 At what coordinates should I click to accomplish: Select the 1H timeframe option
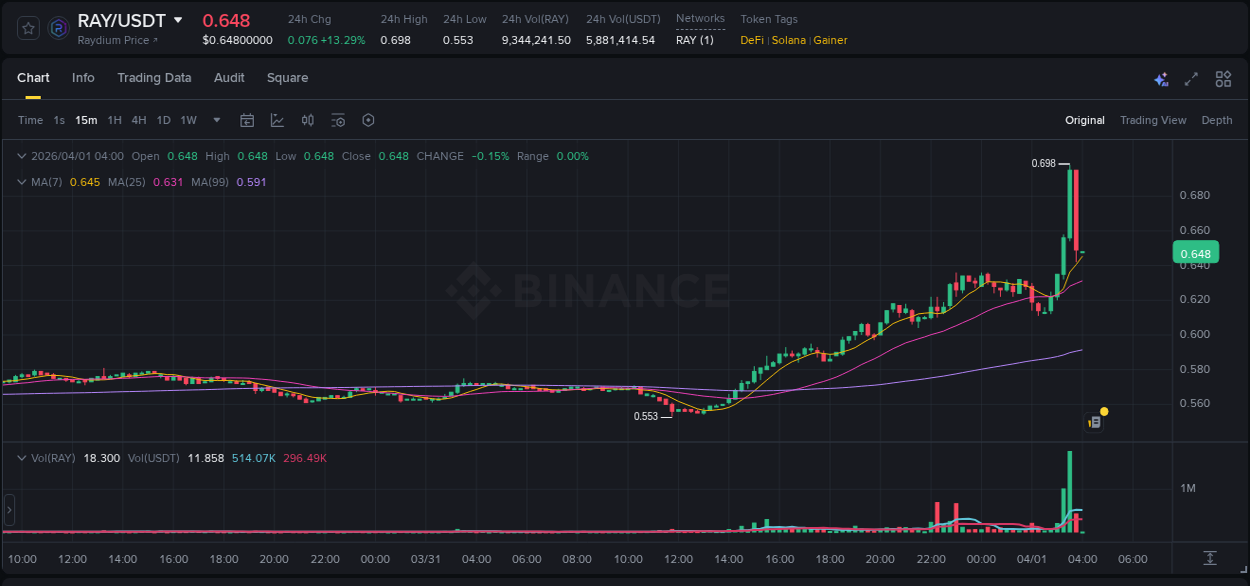click(x=115, y=120)
